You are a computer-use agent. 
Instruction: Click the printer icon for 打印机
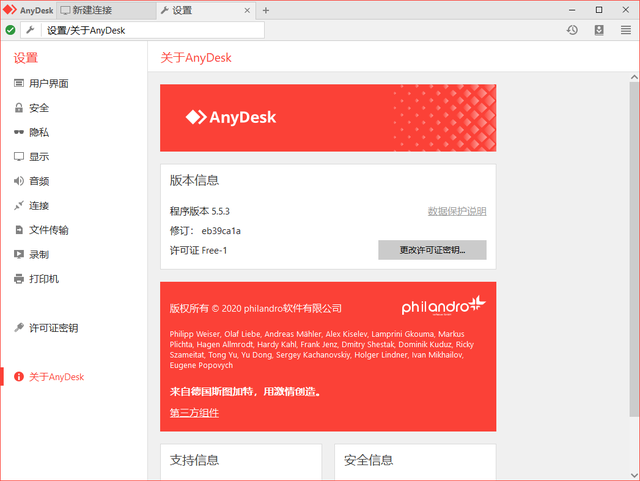19,279
